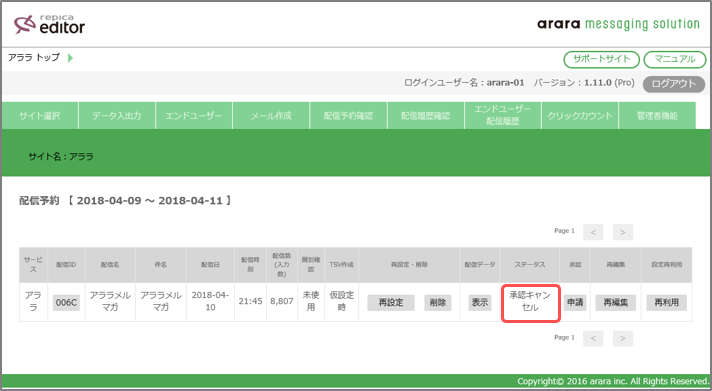The image size is (712, 391).
Task: Go to previous page using bottom pager arrow
Action: coord(593,338)
